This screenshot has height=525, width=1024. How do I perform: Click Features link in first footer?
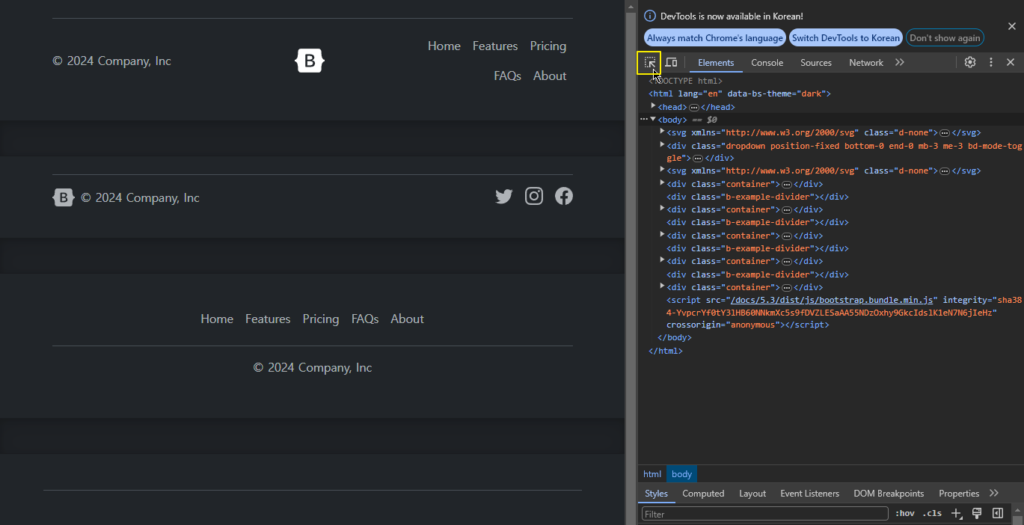point(495,46)
